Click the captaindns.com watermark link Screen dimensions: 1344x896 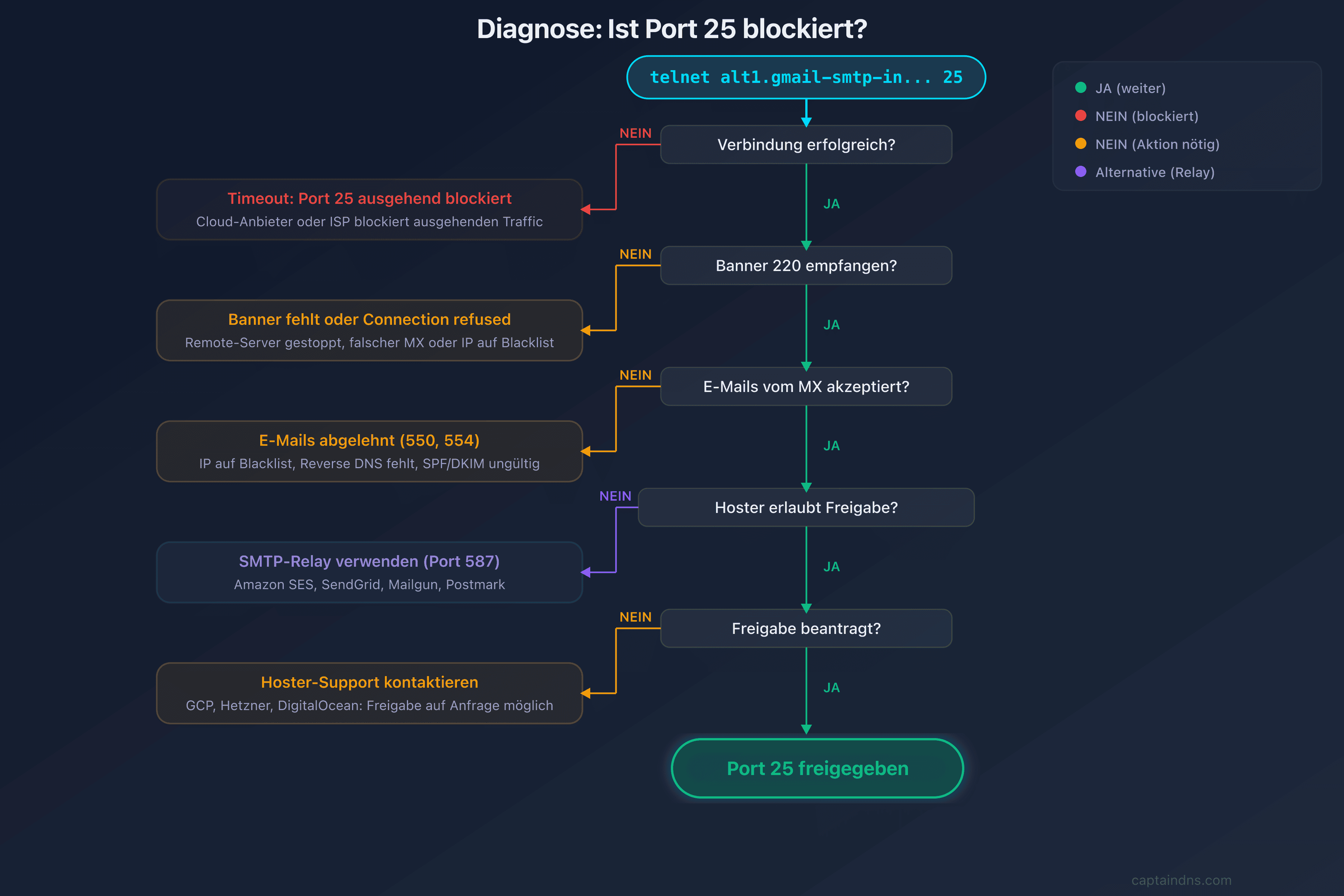[x=1181, y=880]
